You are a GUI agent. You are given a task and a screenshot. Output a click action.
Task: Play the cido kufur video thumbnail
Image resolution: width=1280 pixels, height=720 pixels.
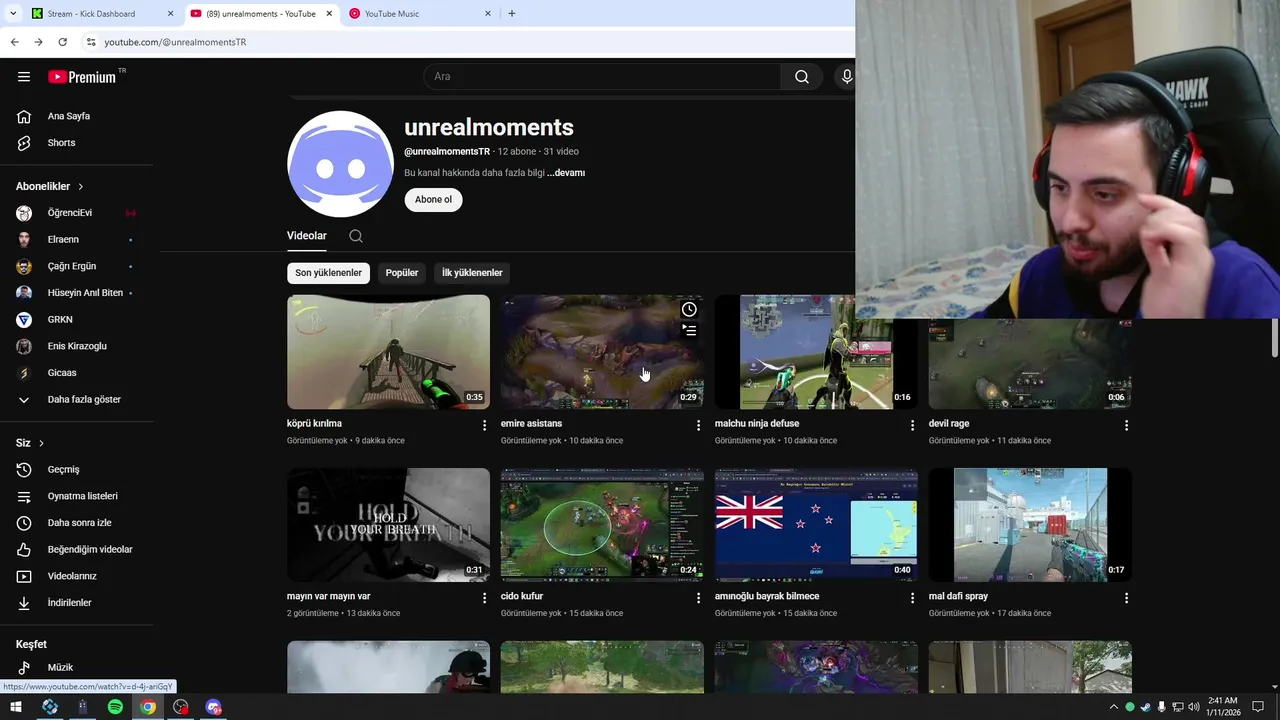[602, 525]
